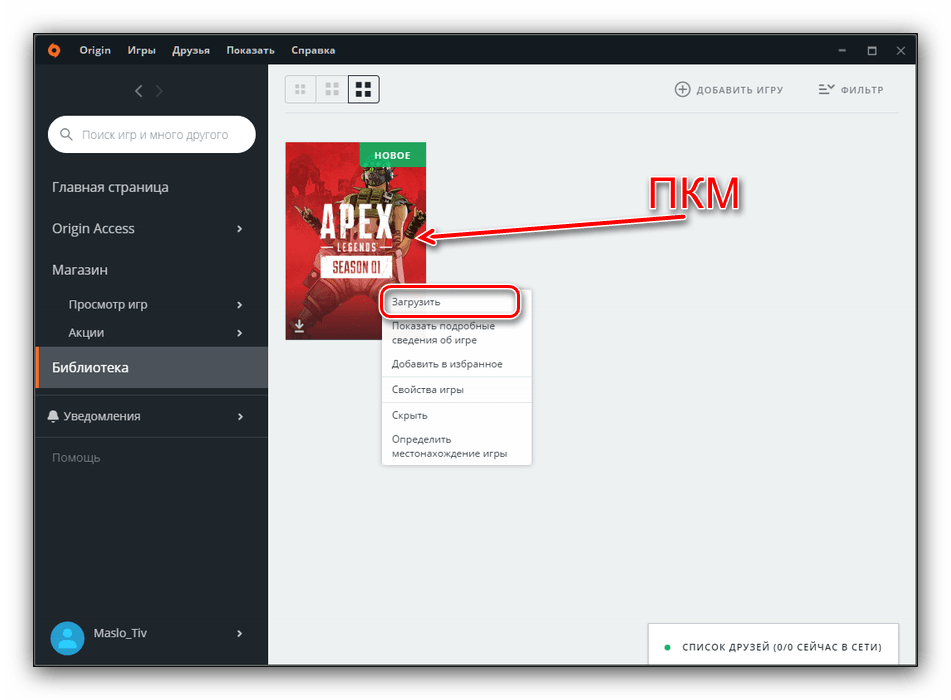Open the Игры menu in menu bar
951x700 pixels.
pos(141,50)
